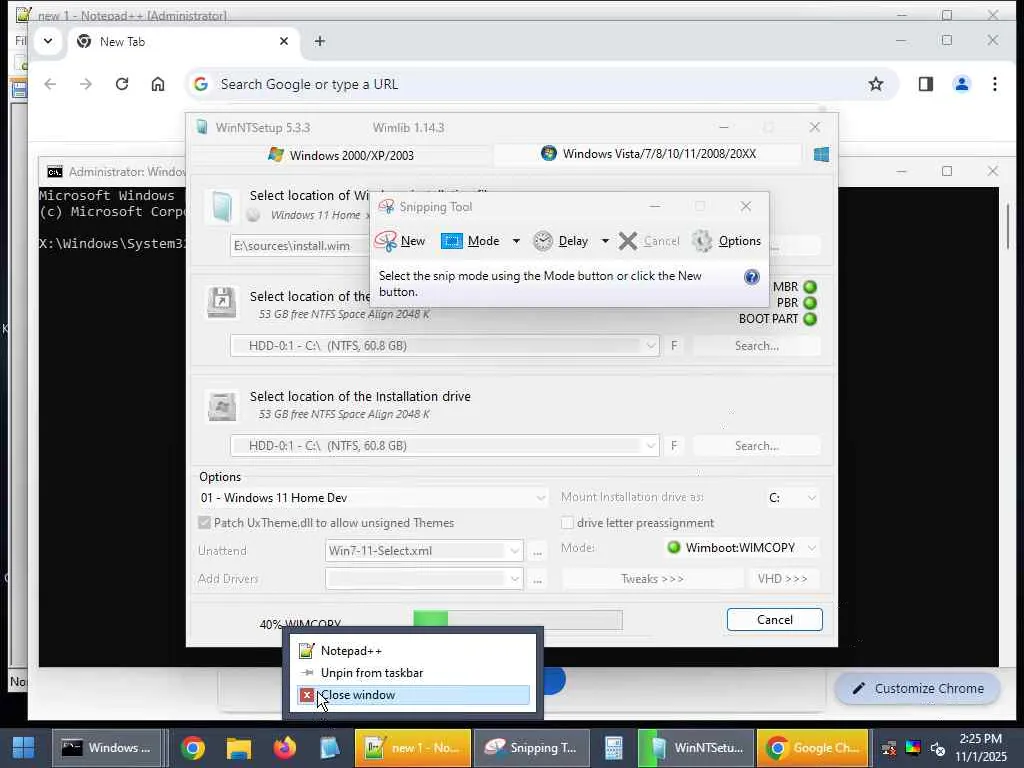Screen dimensions: 1024x768
Task: Open Chrome's side panel
Action: (925, 84)
